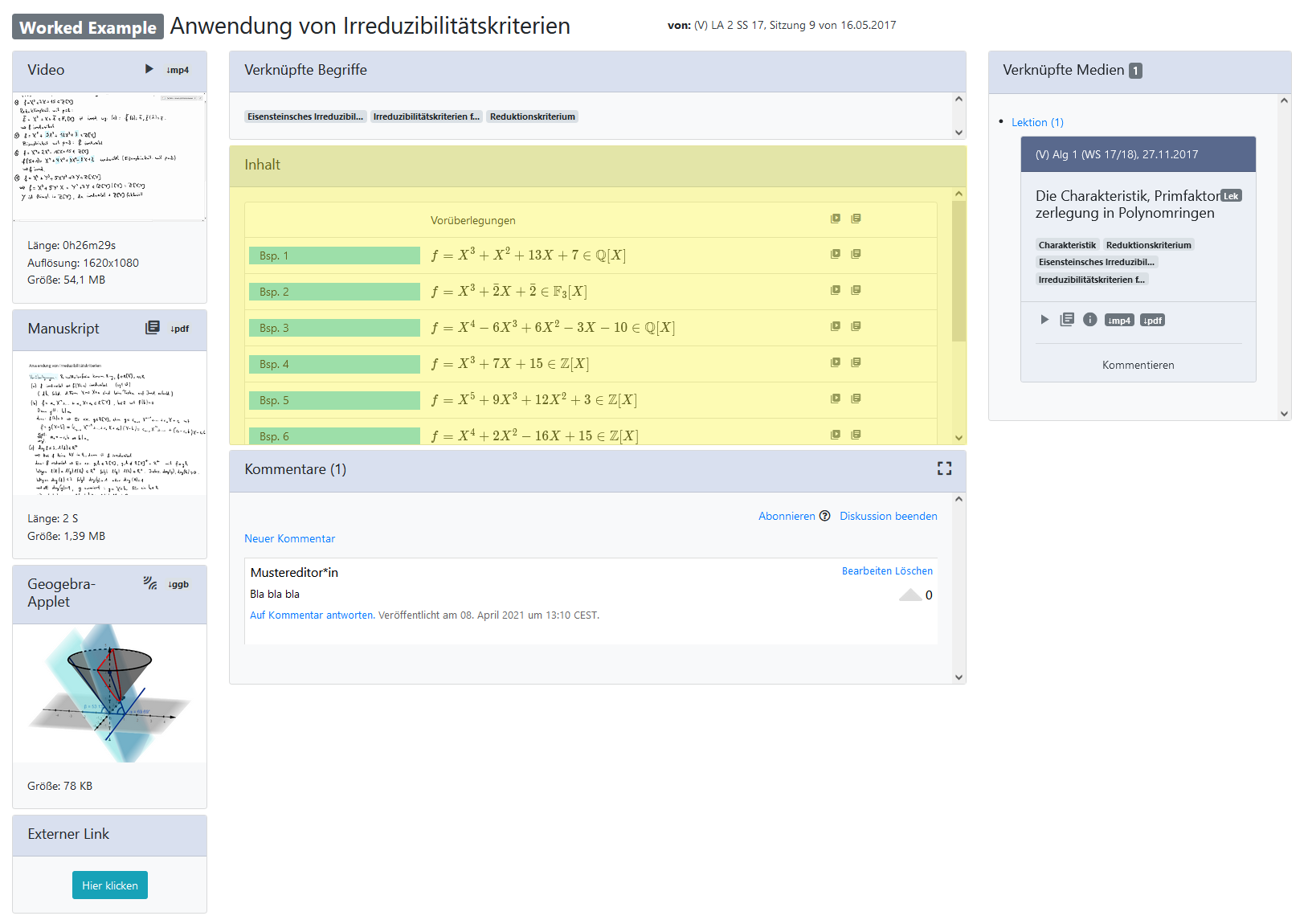Screen dimensions: 1308x924
Task: Click Abonnieren to subscribe to comments
Action: 787,516
